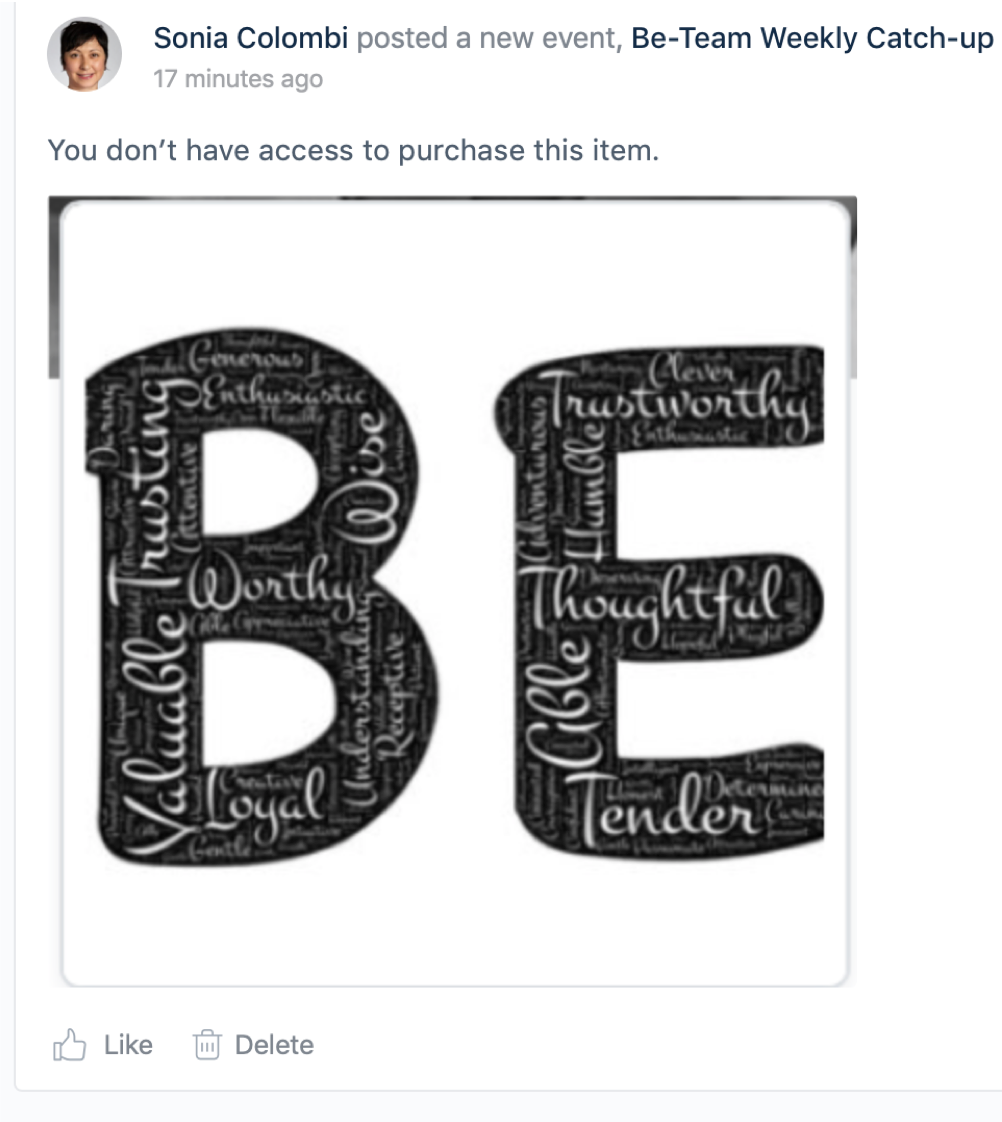Click the 'You don't have access' message
This screenshot has width=1002, height=1122.
click(353, 150)
